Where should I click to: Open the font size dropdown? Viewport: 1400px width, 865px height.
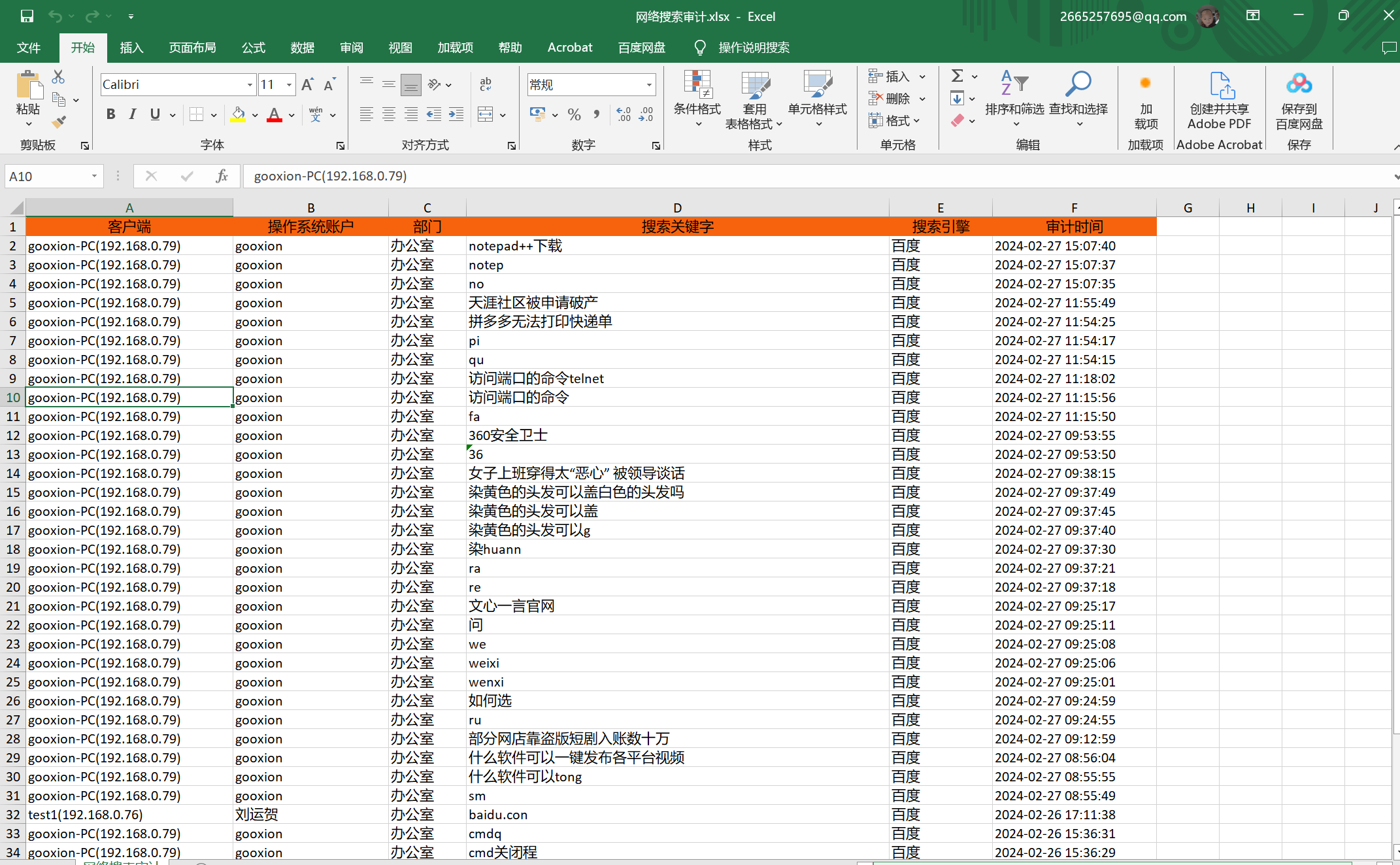[290, 85]
